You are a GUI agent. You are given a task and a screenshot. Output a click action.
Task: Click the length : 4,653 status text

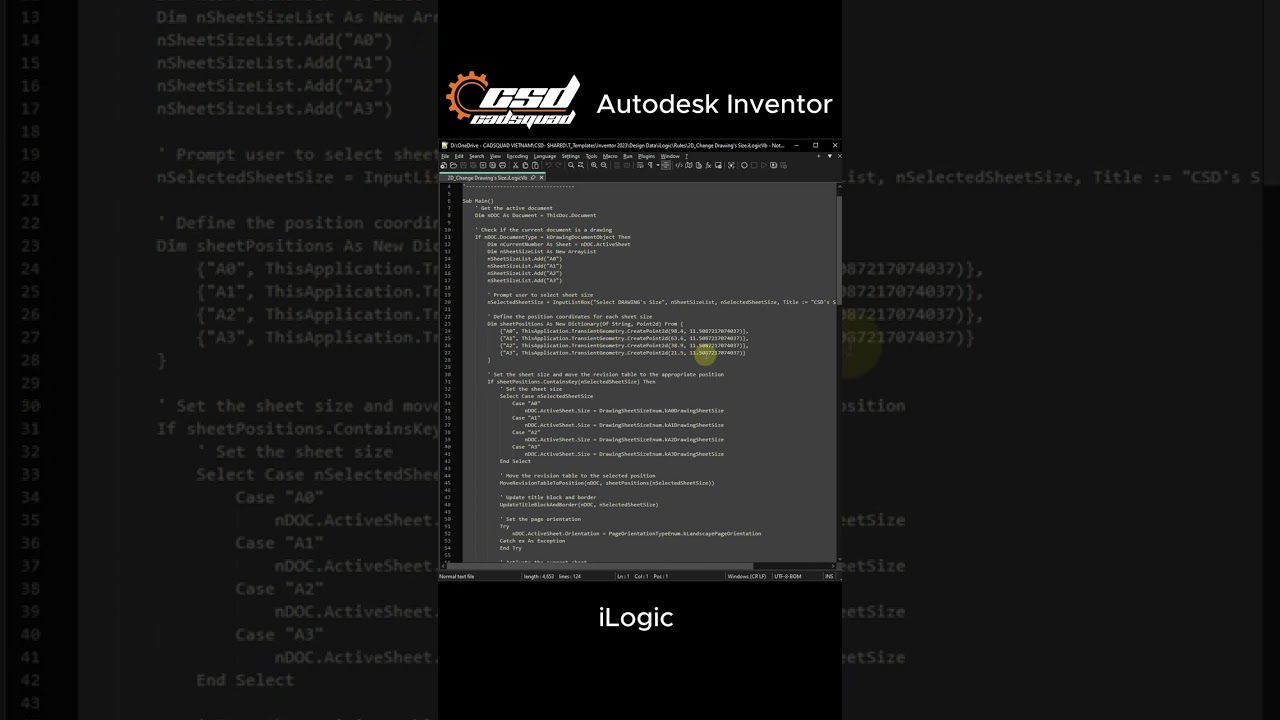point(539,576)
